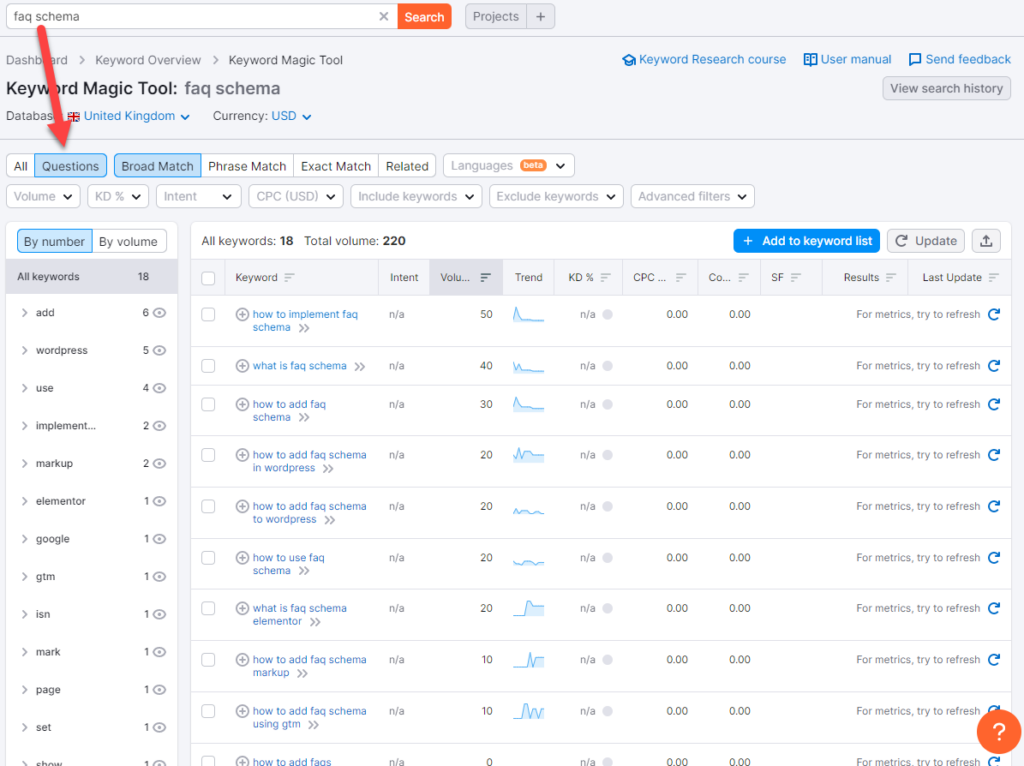The width and height of the screenshot is (1024, 766).
Task: Click double arrow beside 'how to use faq schema'
Action: click(304, 571)
